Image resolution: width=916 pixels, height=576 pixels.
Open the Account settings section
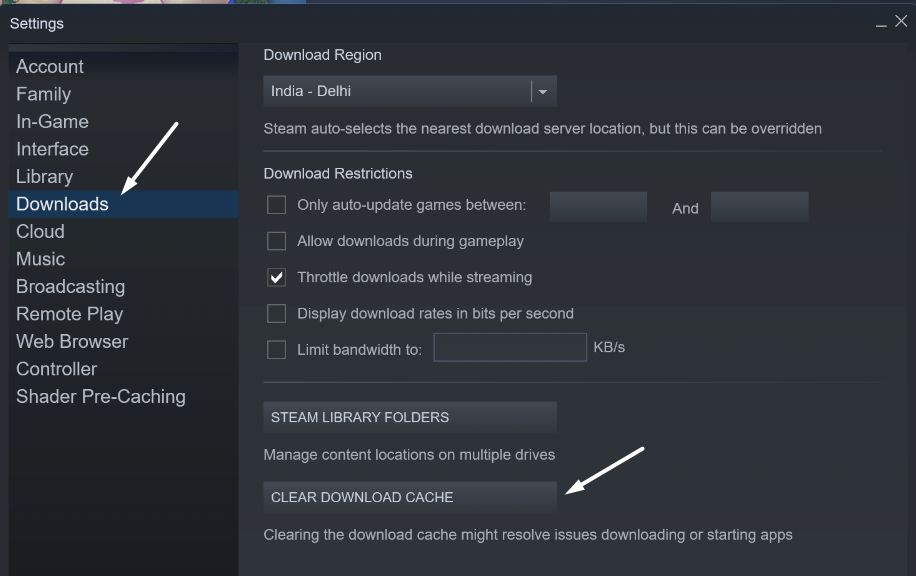(x=50, y=67)
